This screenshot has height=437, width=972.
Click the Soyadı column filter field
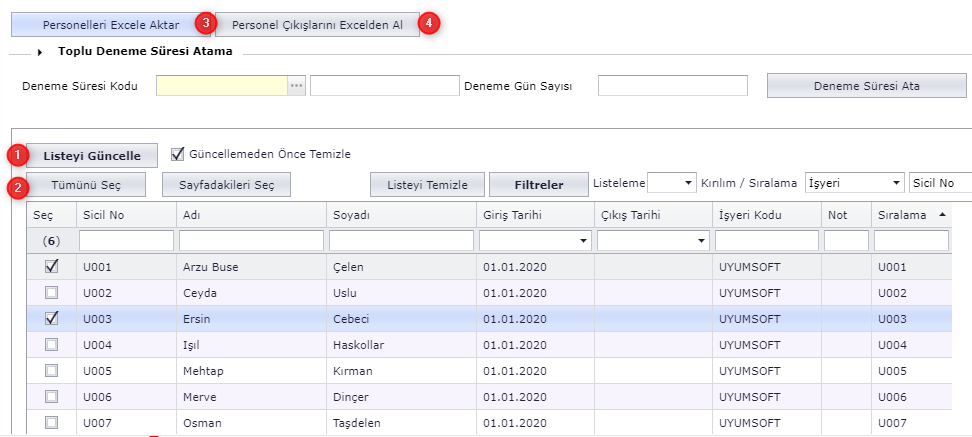click(x=401, y=241)
